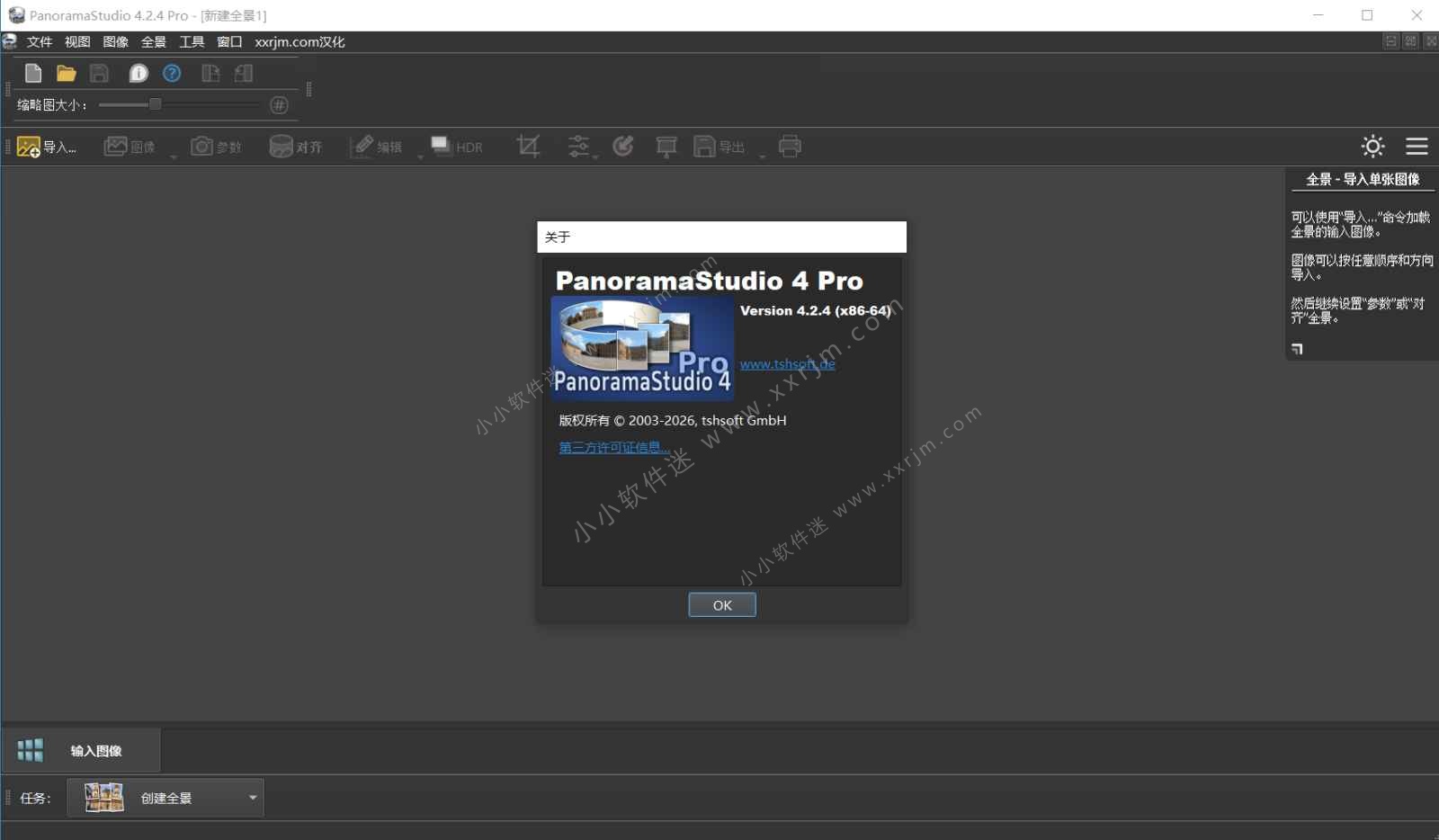Image resolution: width=1439 pixels, height=840 pixels.
Task: Open the 任务 创建全景 dropdown
Action: (165, 798)
